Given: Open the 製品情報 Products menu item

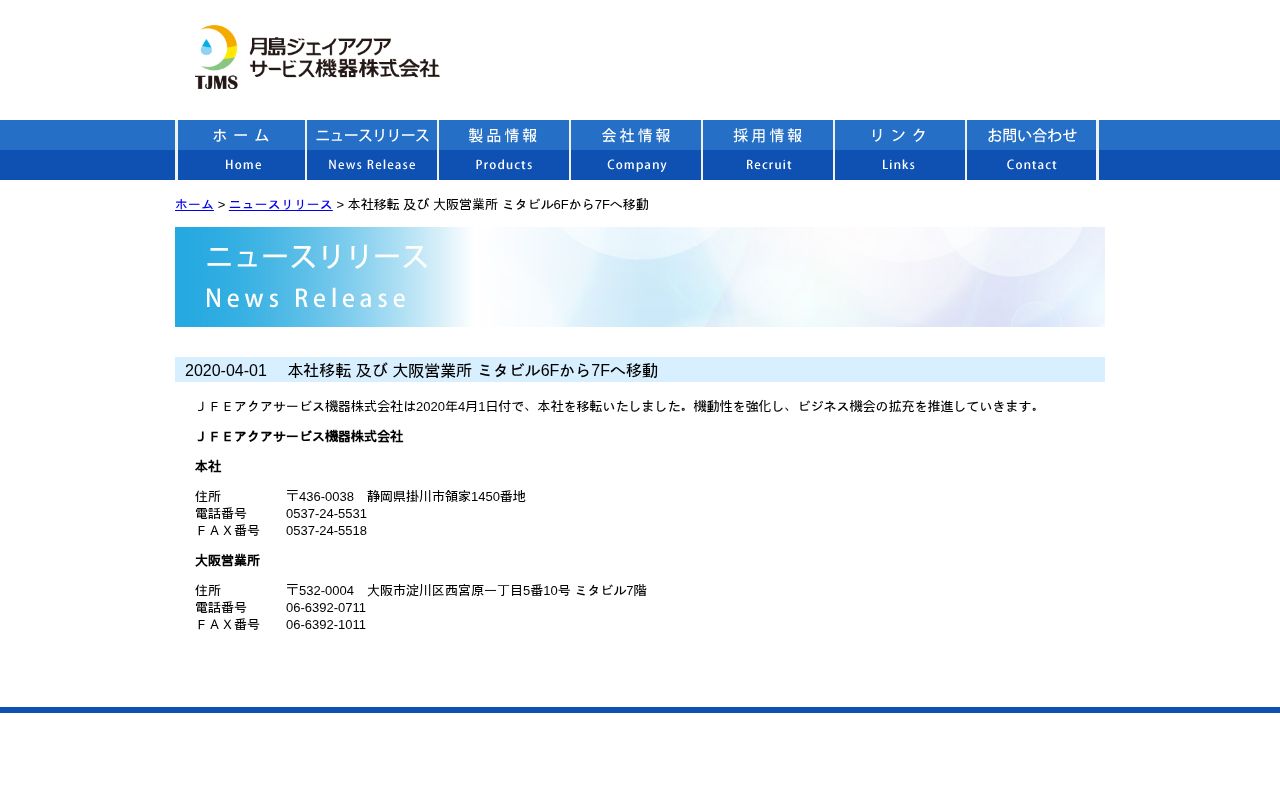Looking at the screenshot, I should 504,150.
